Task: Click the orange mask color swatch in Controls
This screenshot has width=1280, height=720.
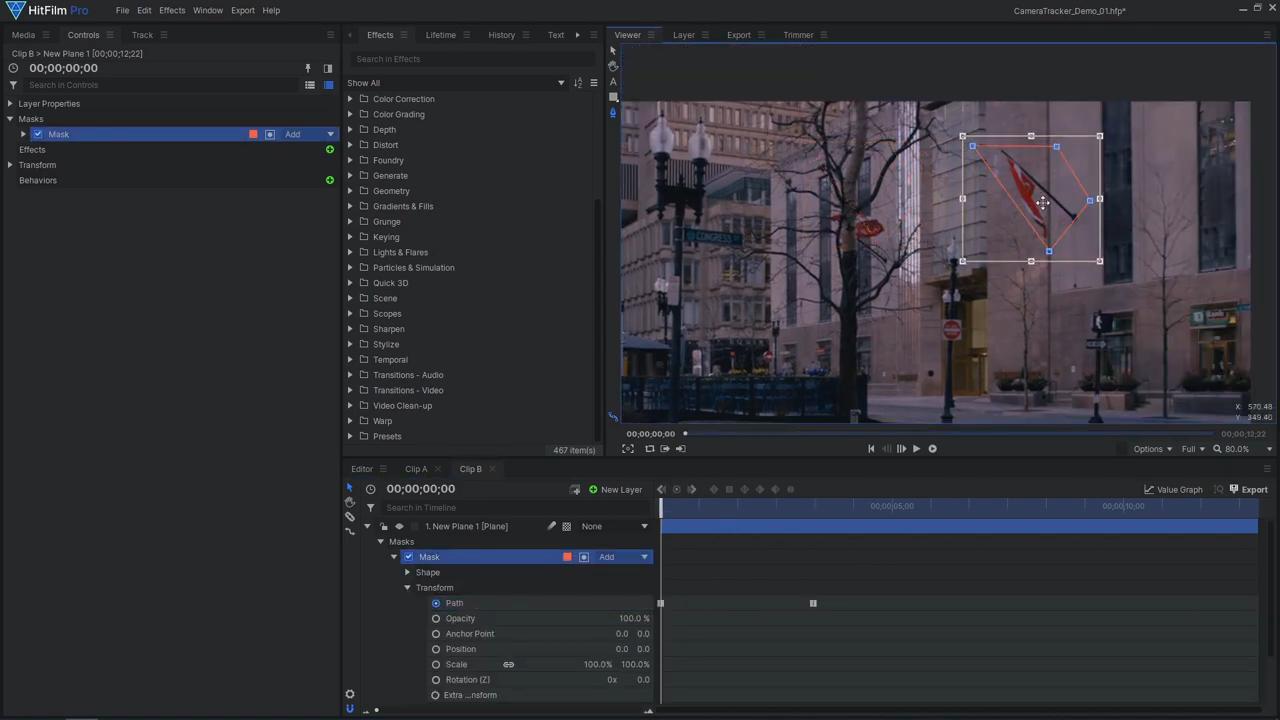Action: click(x=253, y=134)
